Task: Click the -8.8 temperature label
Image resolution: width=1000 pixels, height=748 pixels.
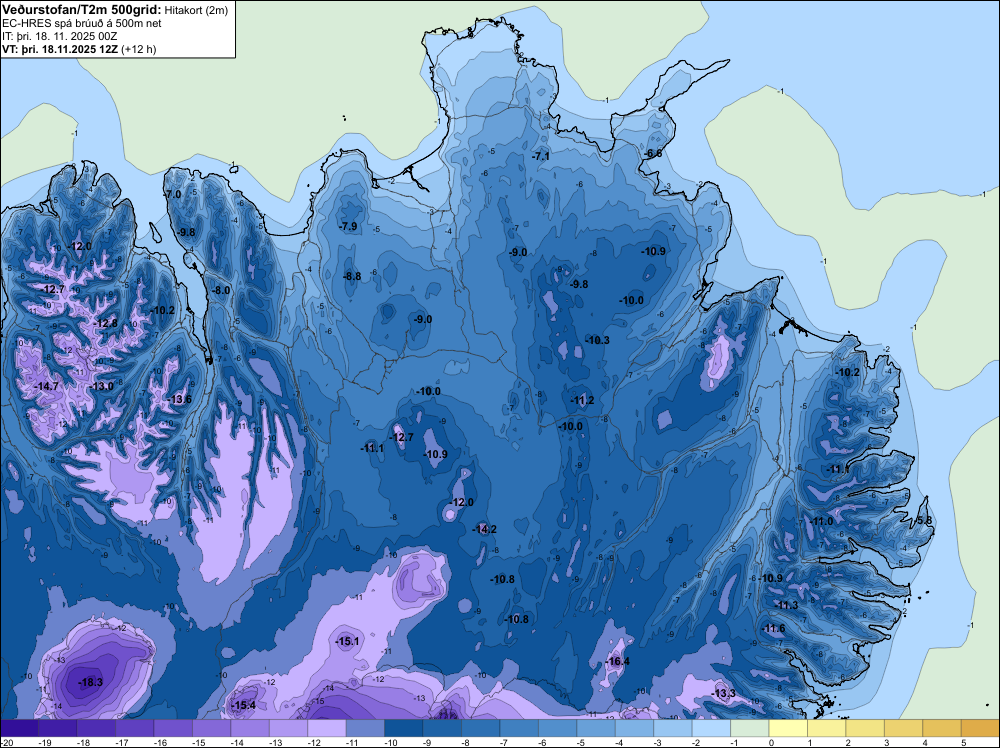Action: pos(351,276)
